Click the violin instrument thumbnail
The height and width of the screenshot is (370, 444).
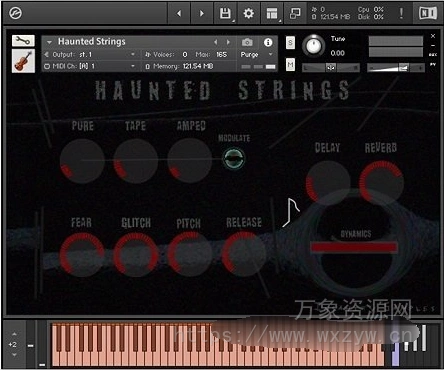(23, 61)
